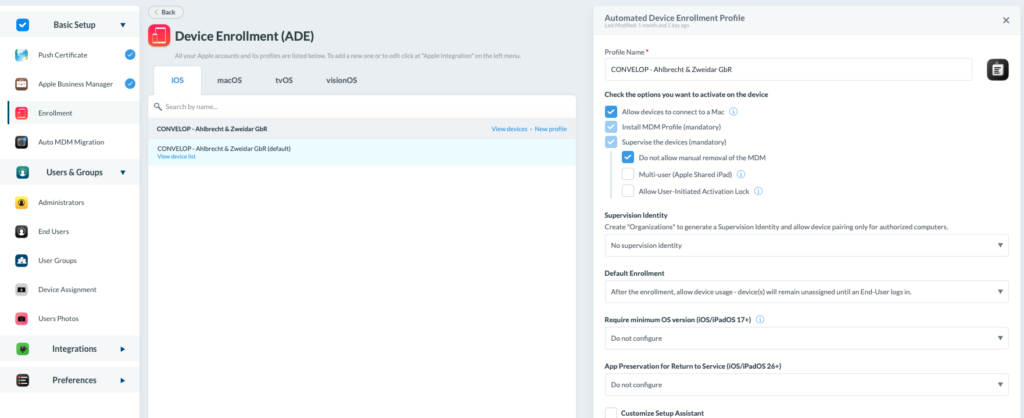Click the Auto MDM Migration icon
This screenshot has width=1024, height=418.
[x=21, y=142]
